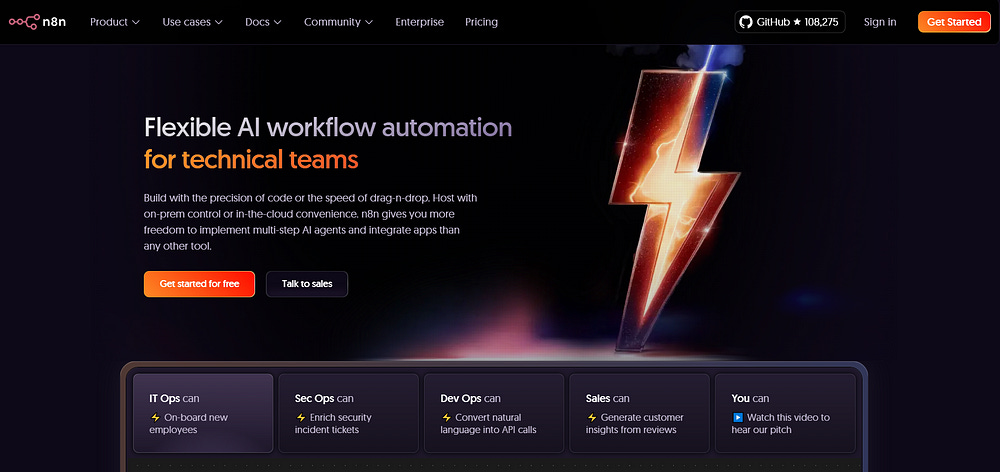Click 'for technical teams' orange heading

pos(251,159)
